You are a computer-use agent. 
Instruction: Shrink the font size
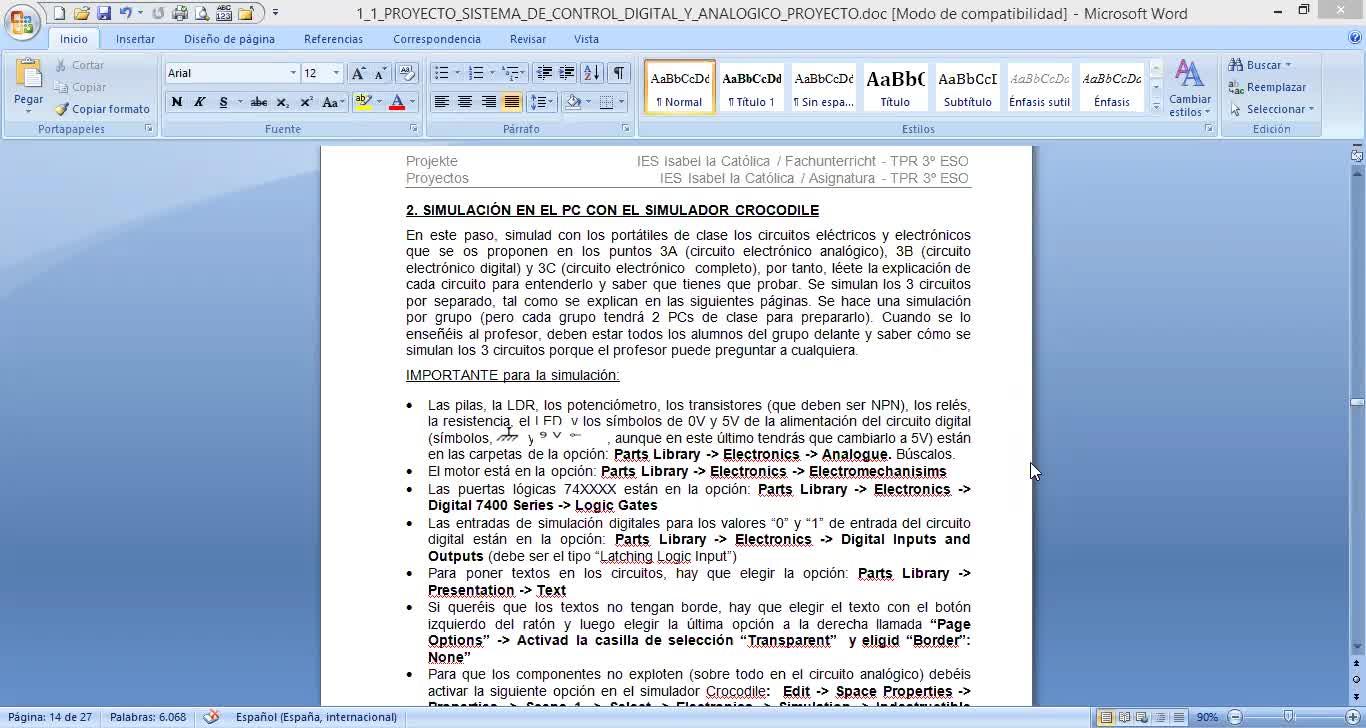381,73
